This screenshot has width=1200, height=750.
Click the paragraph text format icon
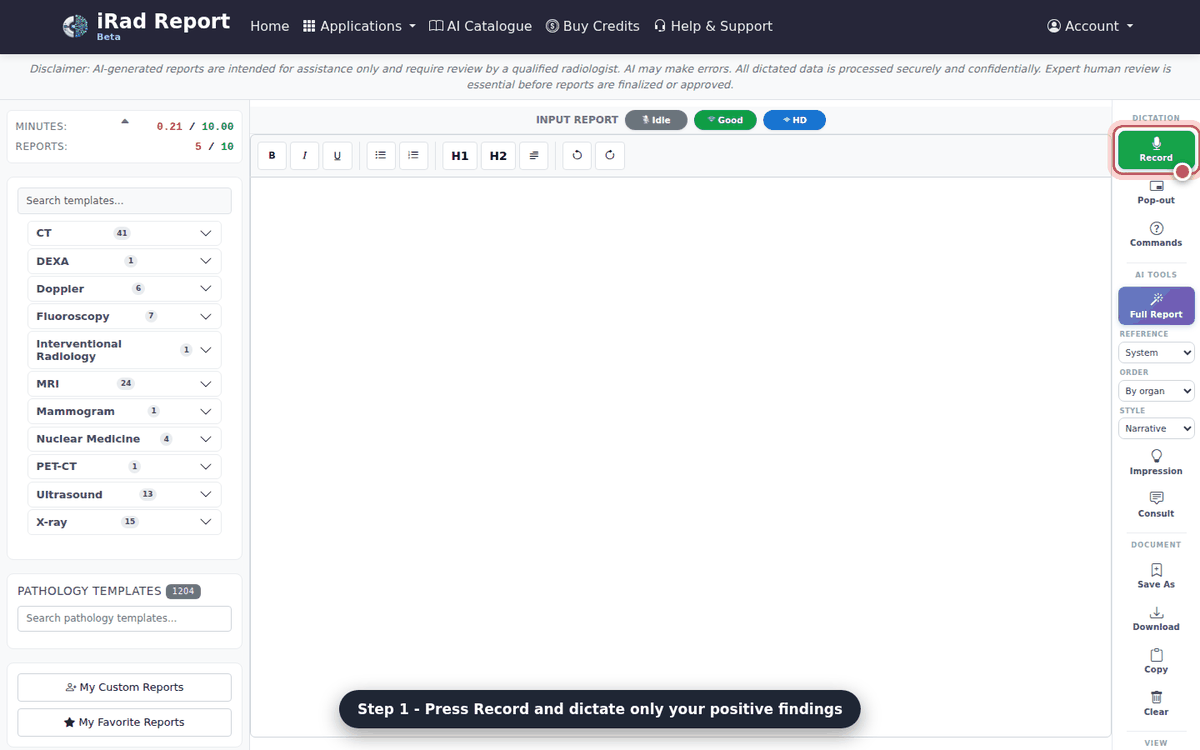pos(534,155)
